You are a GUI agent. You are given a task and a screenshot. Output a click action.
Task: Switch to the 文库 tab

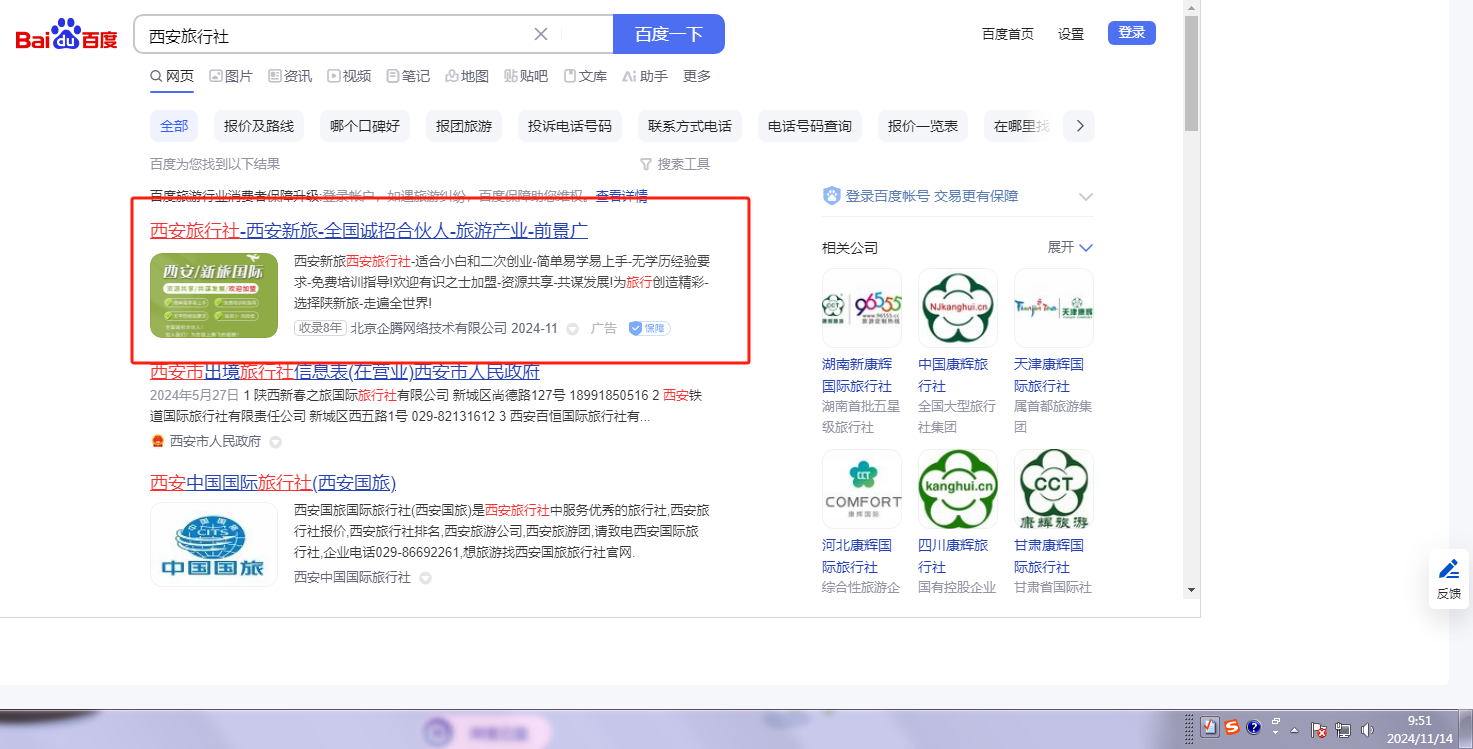click(x=585, y=76)
